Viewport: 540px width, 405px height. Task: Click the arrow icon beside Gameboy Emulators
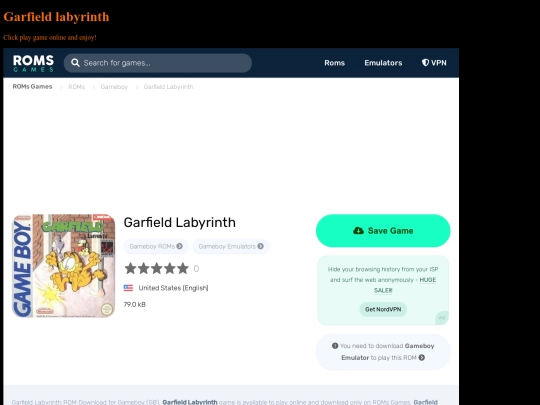[x=260, y=246]
